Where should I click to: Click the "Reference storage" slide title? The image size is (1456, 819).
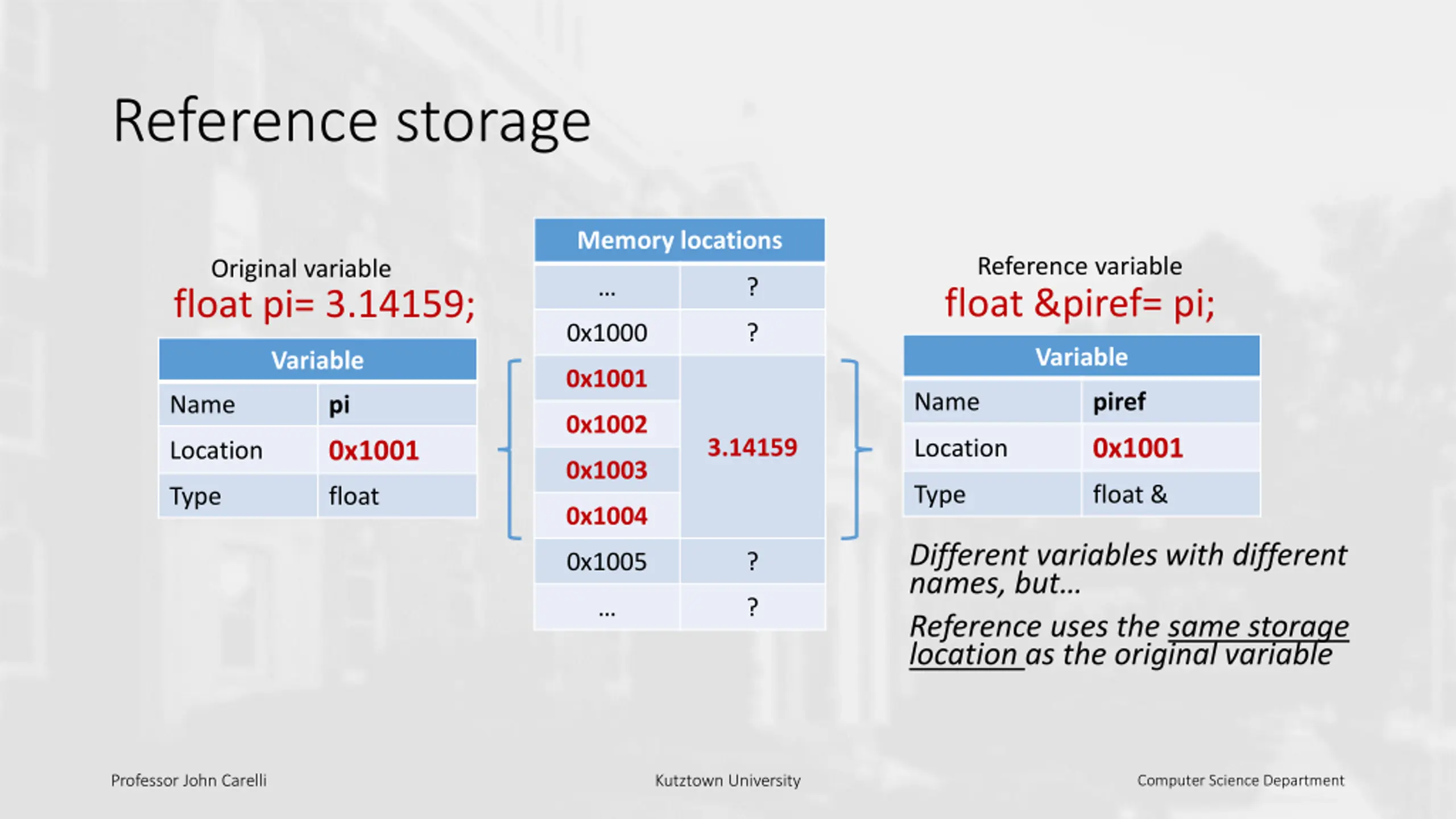coord(351,122)
